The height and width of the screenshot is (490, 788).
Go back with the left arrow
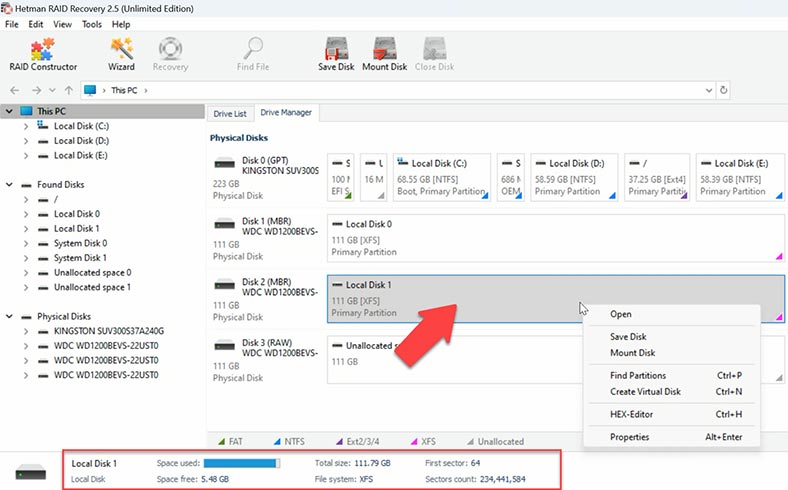click(x=15, y=90)
